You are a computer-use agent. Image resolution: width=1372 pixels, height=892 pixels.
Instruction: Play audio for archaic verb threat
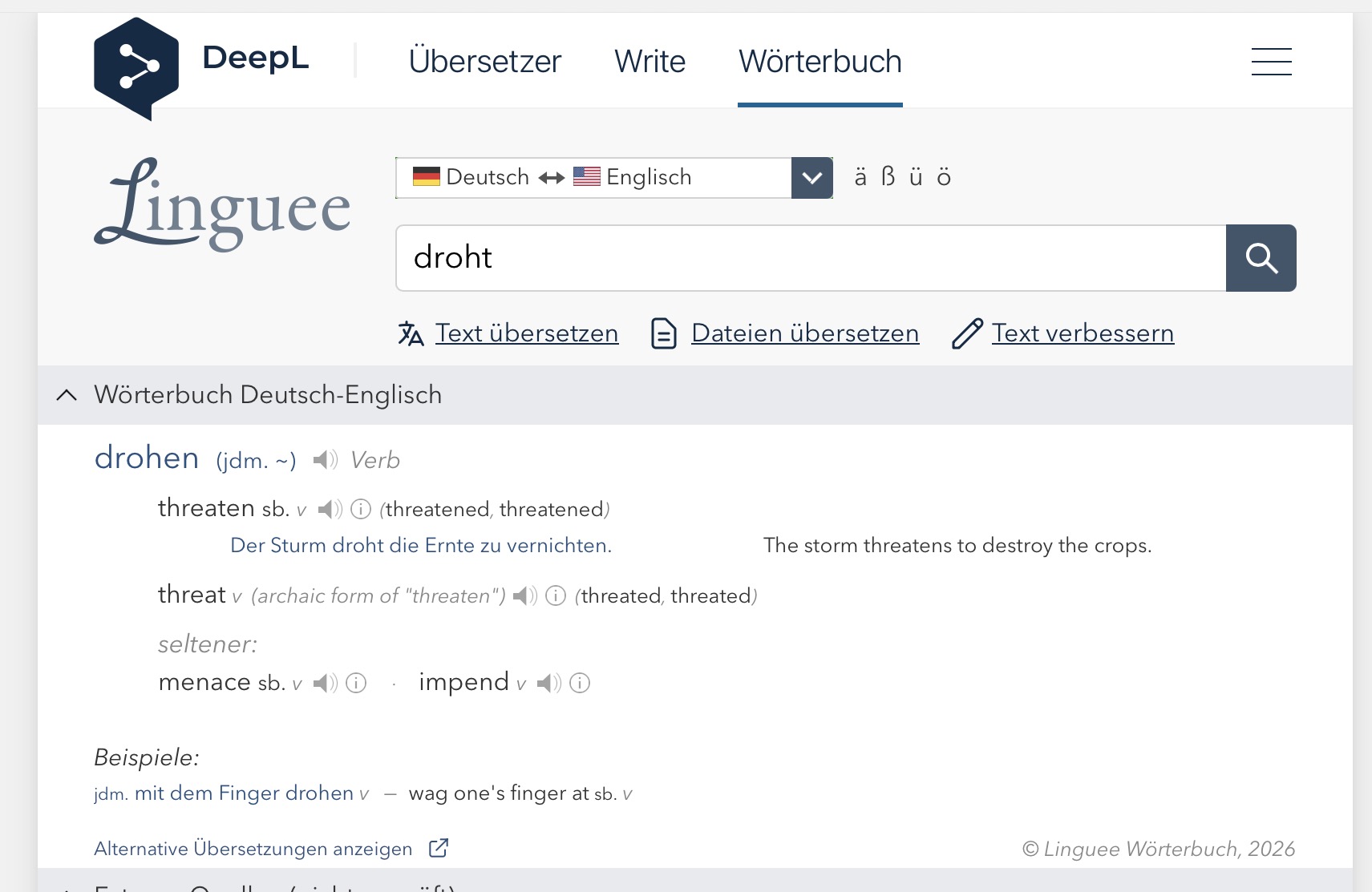coord(524,595)
